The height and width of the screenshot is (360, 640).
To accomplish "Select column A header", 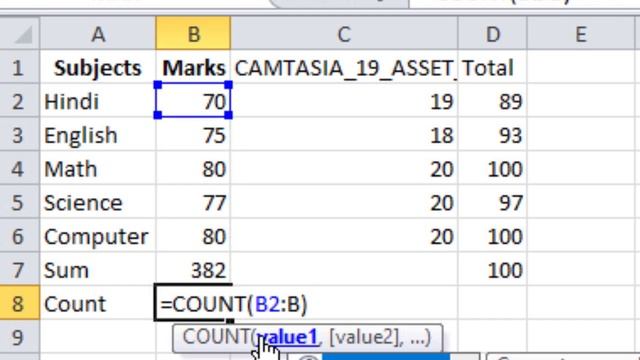I will (x=98, y=33).
